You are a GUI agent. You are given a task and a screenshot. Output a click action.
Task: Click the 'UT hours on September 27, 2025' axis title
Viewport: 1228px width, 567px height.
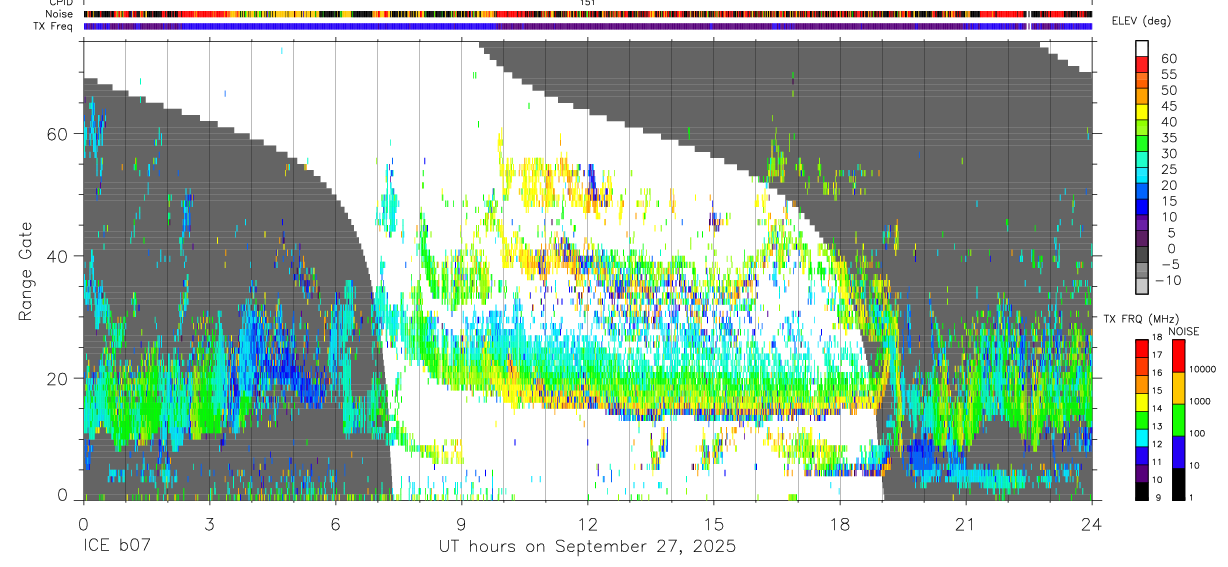(x=587, y=547)
